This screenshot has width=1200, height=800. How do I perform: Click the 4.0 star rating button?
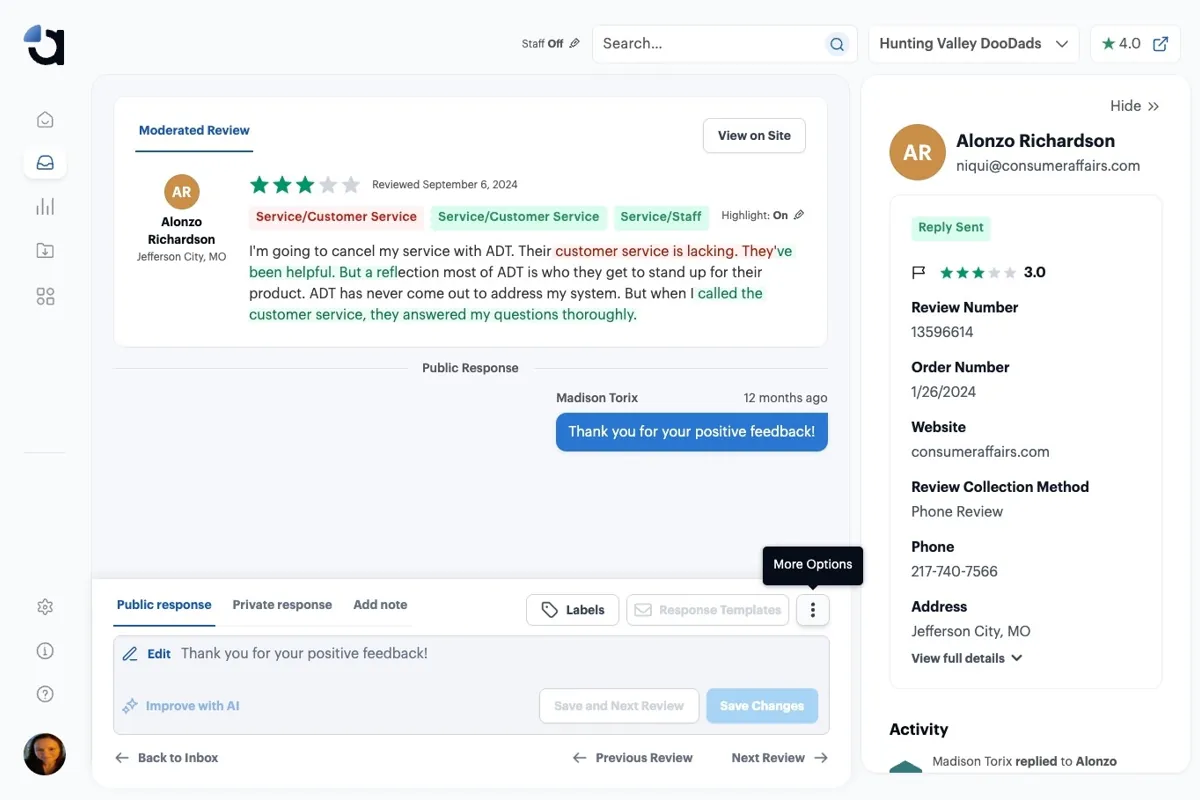pyautogui.click(x=1135, y=44)
